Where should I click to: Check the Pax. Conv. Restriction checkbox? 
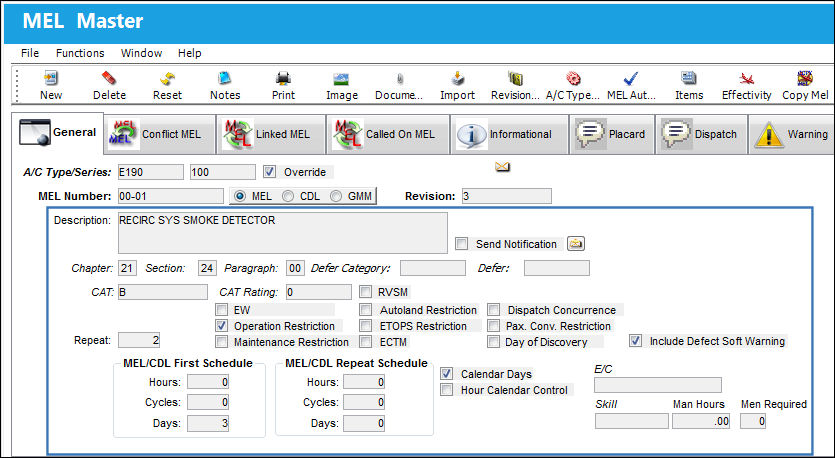494,326
